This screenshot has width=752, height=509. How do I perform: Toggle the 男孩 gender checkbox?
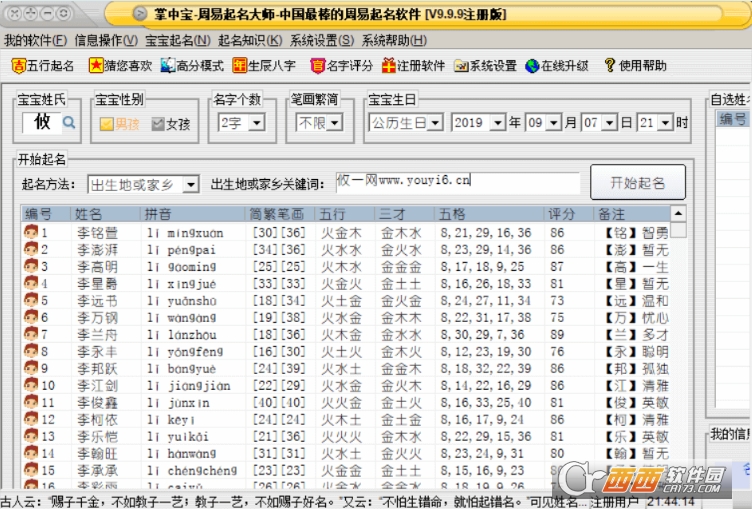[x=106, y=124]
